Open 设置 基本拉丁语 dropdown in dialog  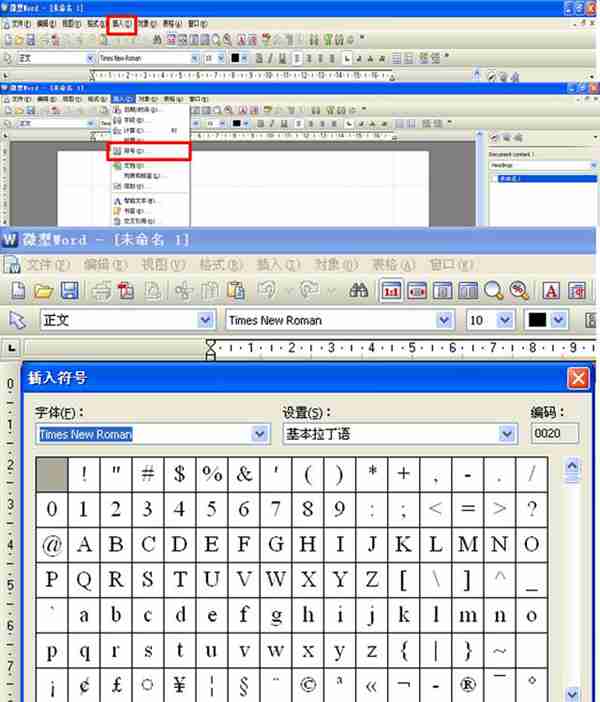coord(506,433)
